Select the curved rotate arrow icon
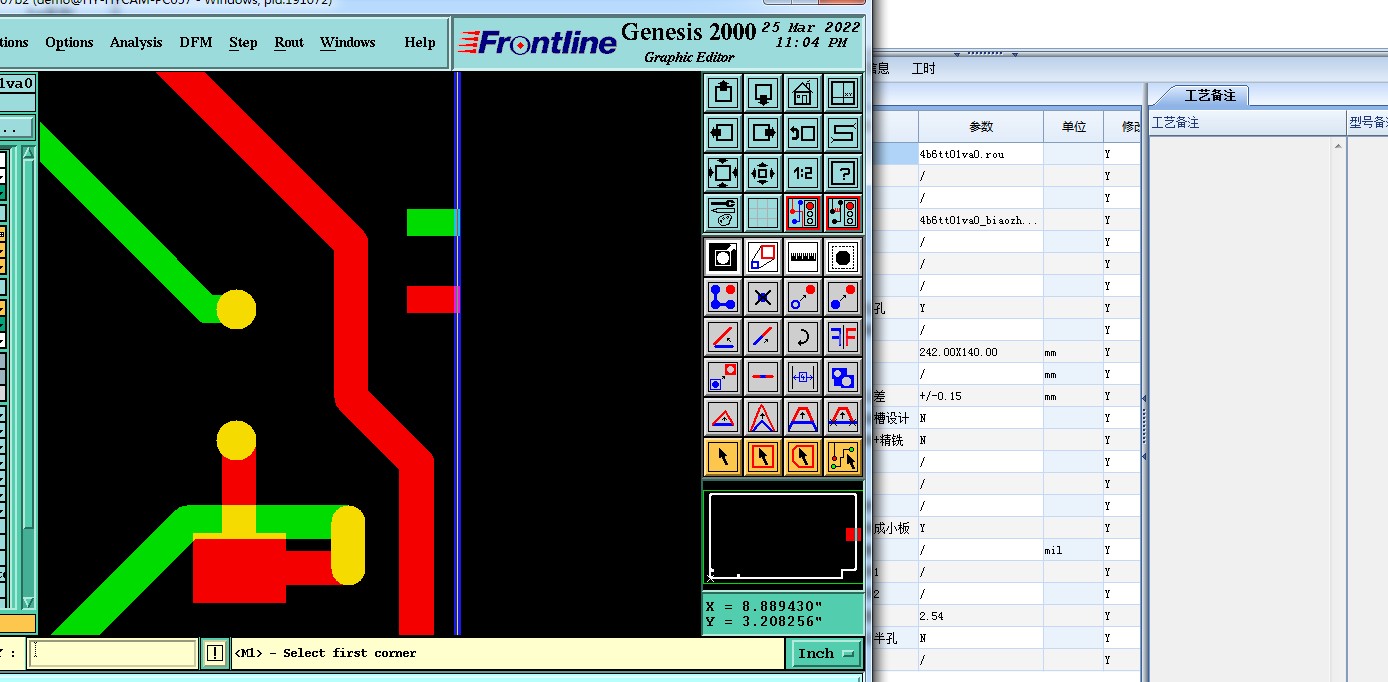1388x682 pixels. coord(803,337)
